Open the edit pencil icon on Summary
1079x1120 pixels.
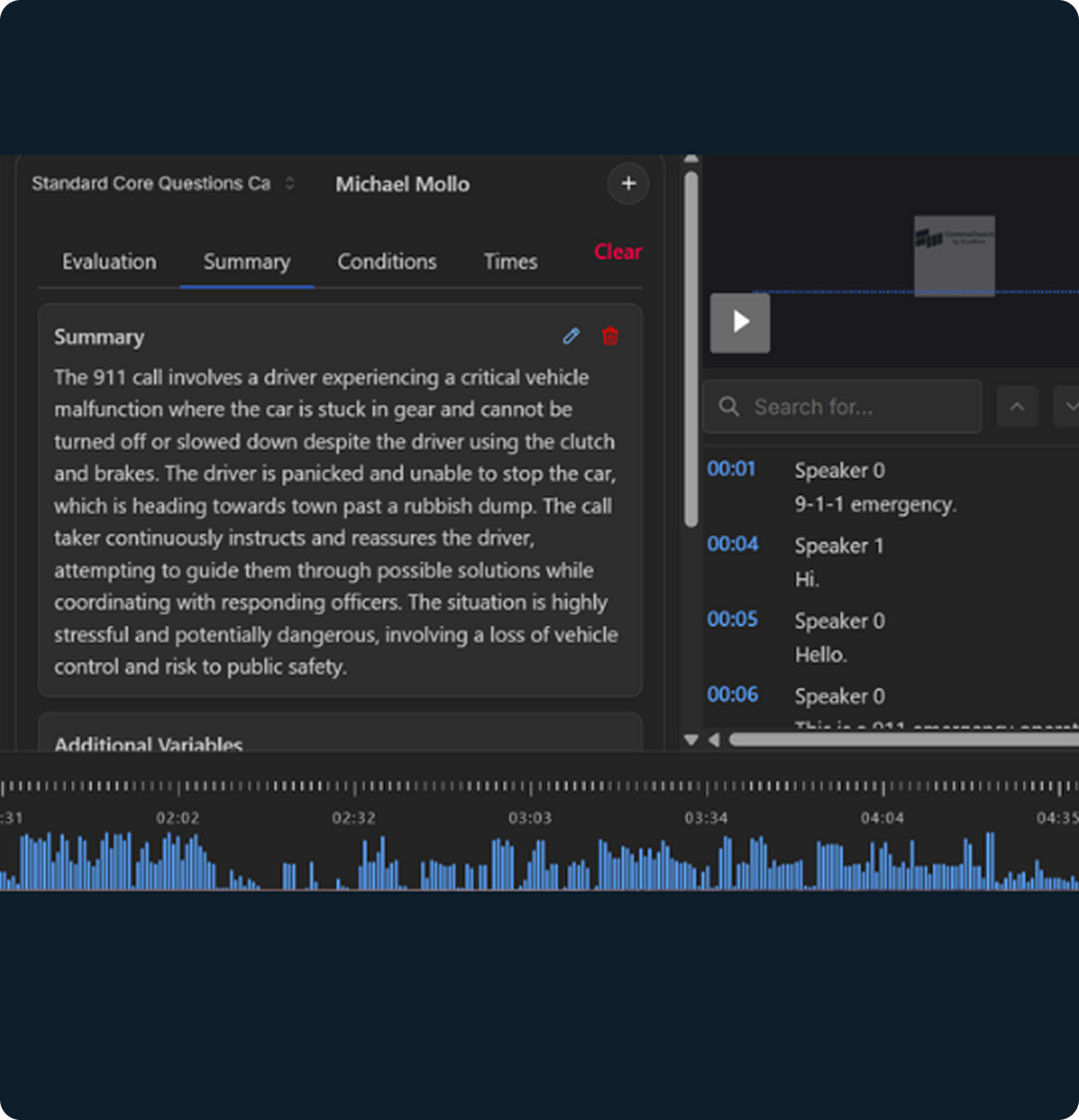(x=570, y=337)
